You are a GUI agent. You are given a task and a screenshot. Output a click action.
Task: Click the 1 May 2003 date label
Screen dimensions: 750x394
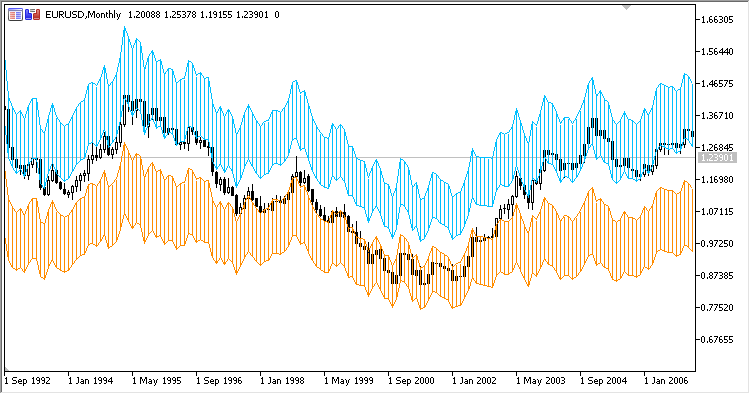tap(540, 381)
